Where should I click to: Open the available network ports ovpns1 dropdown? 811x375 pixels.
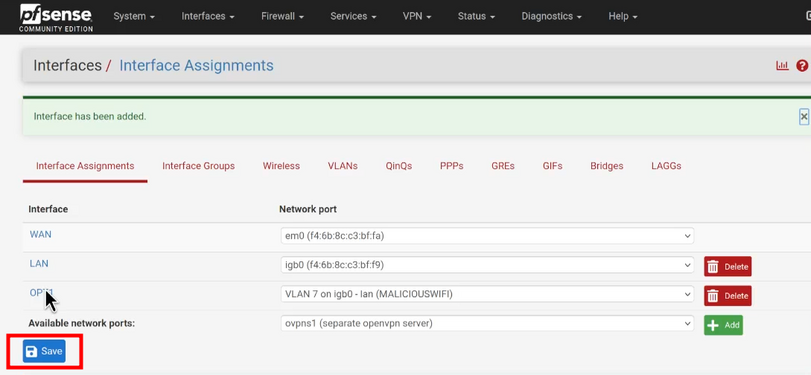click(x=487, y=324)
